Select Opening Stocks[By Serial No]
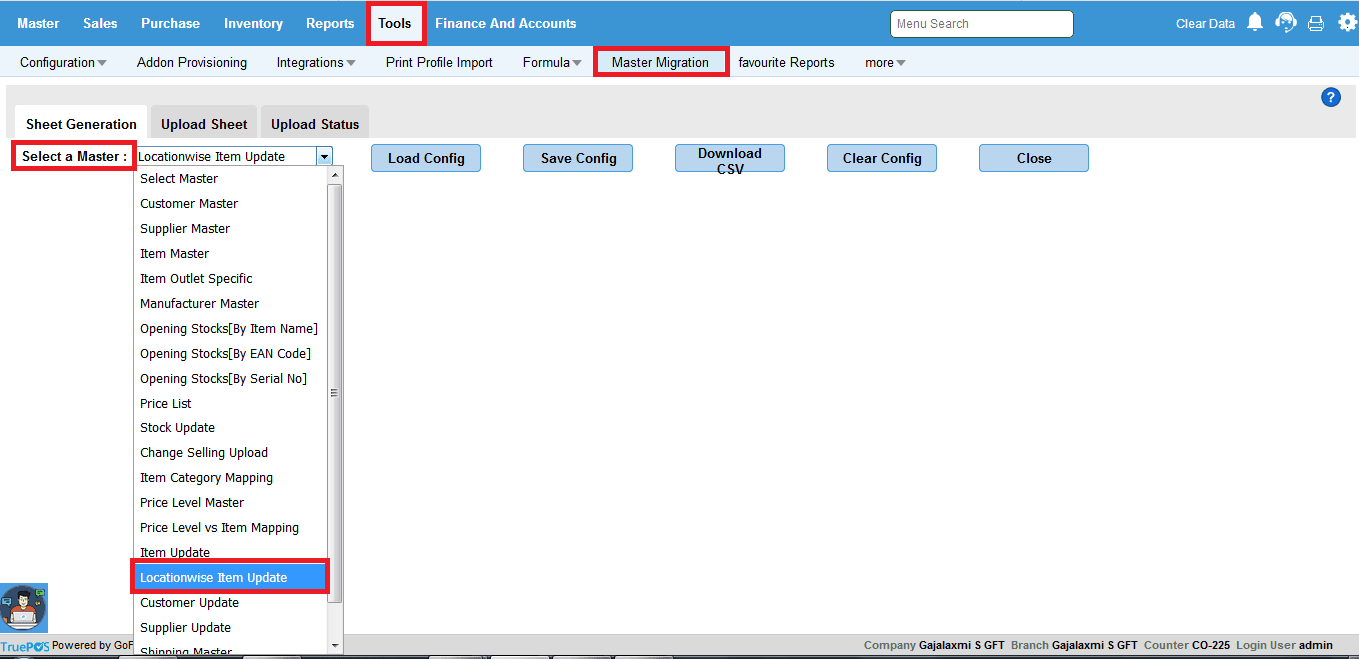Viewport: 1359px width, 659px height. (231, 378)
